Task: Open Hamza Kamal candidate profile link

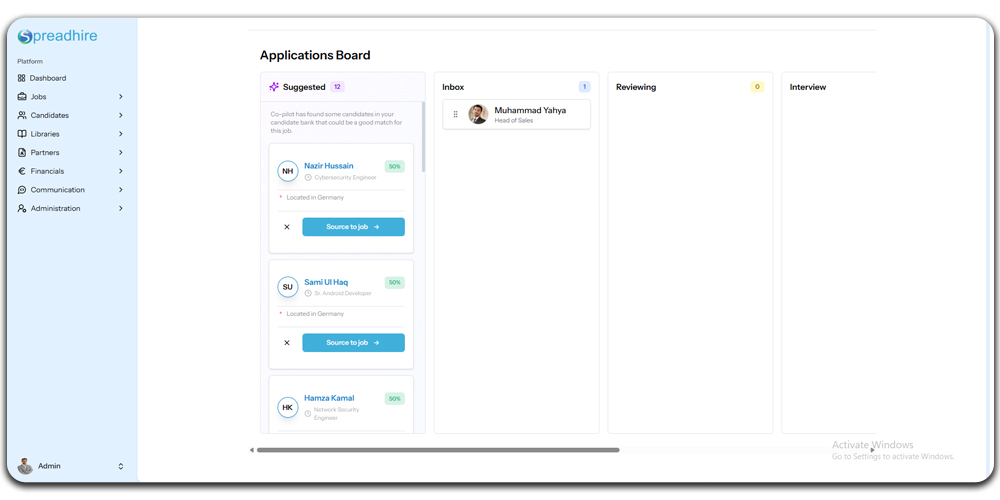Action: pos(329,398)
